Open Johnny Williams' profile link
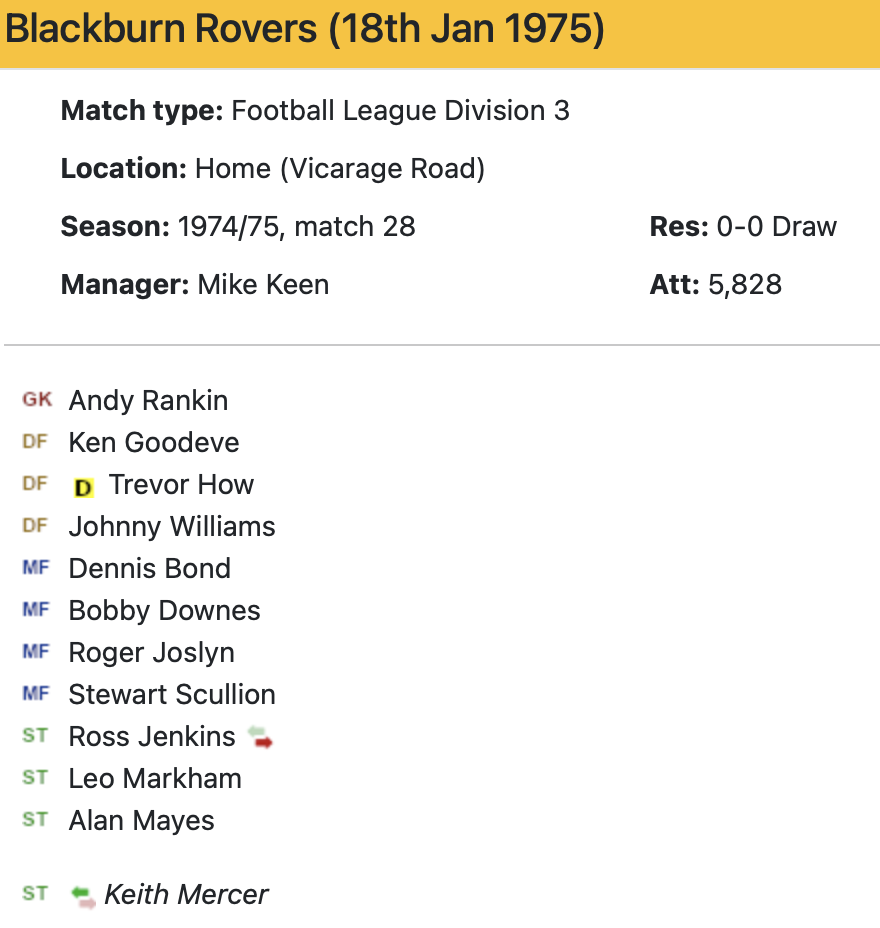 tap(172, 527)
